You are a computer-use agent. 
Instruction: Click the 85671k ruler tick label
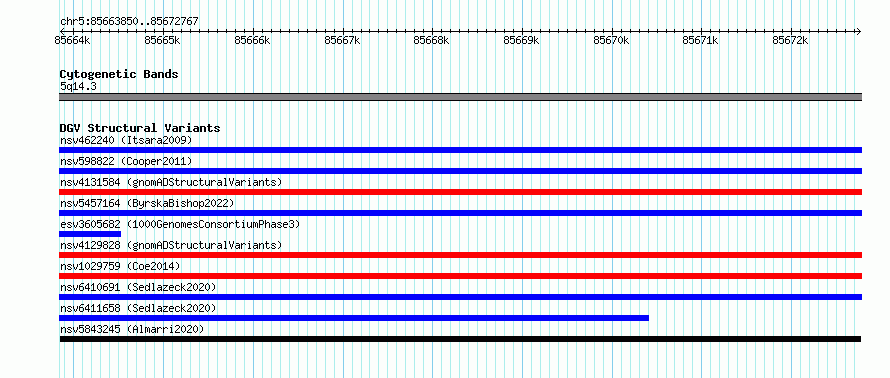(700, 40)
